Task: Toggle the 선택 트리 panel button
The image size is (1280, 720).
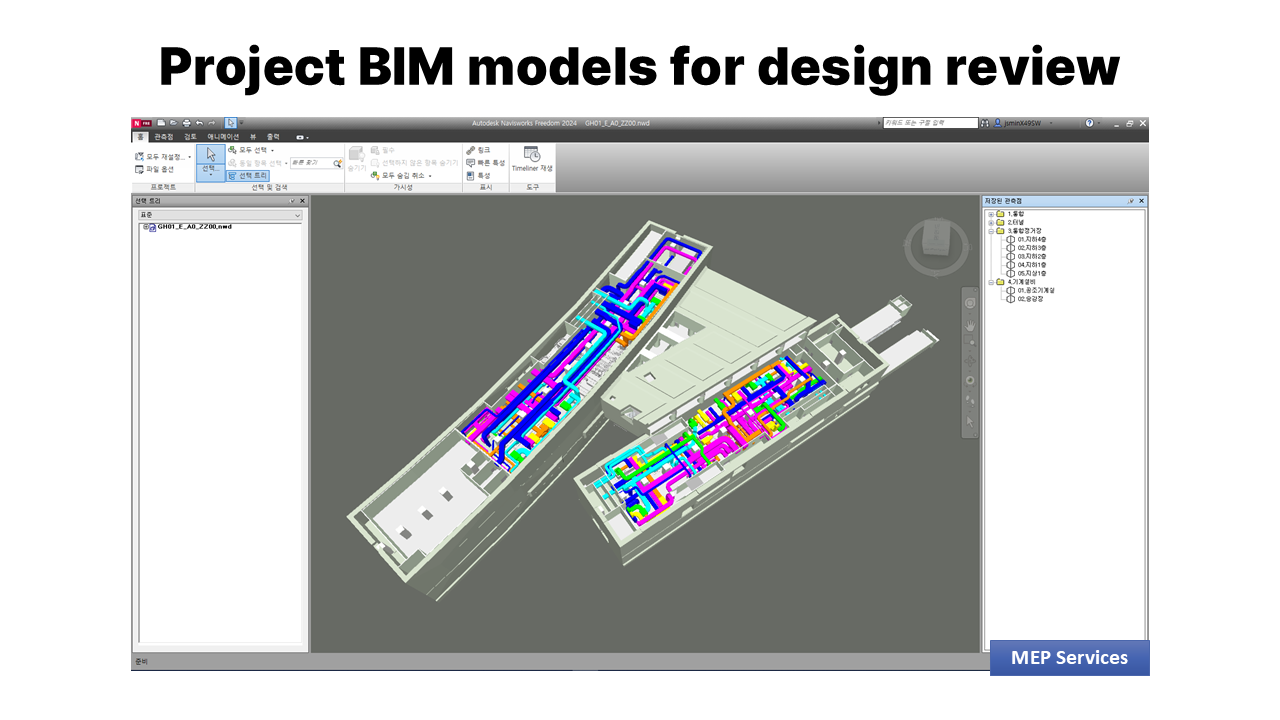Action: (x=247, y=175)
